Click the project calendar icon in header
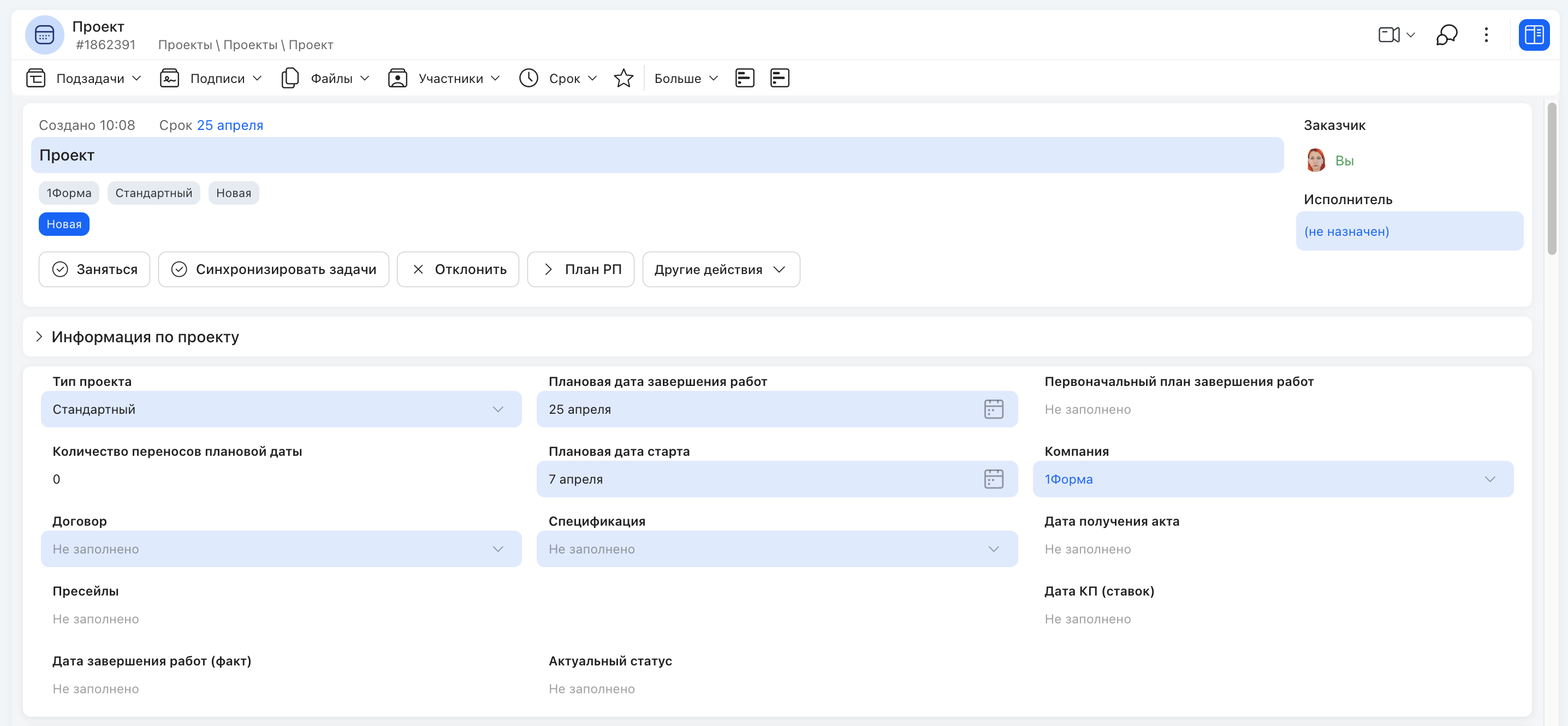The image size is (1568, 726). coord(44,35)
